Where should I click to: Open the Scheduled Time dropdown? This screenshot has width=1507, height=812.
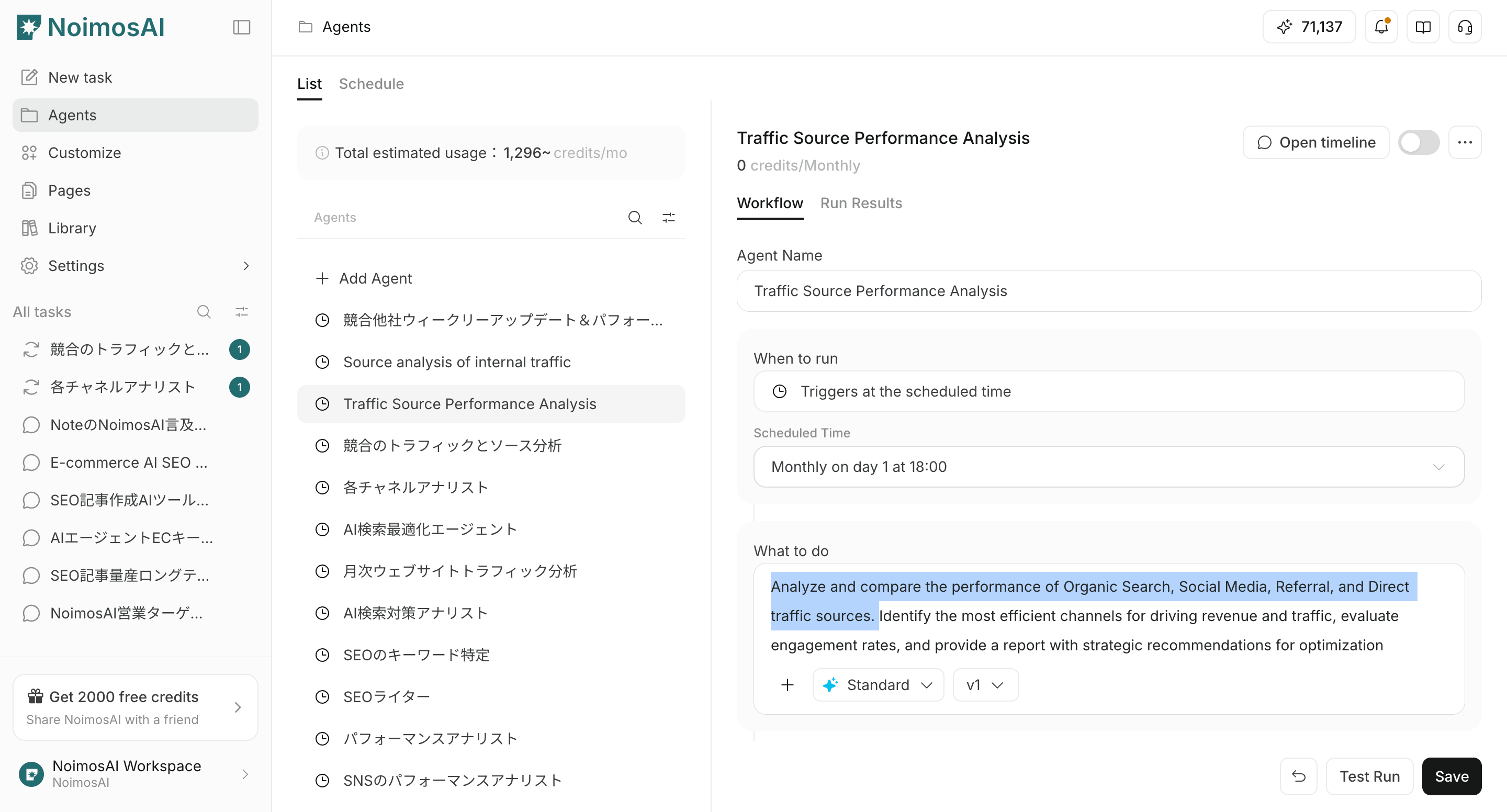point(1109,466)
